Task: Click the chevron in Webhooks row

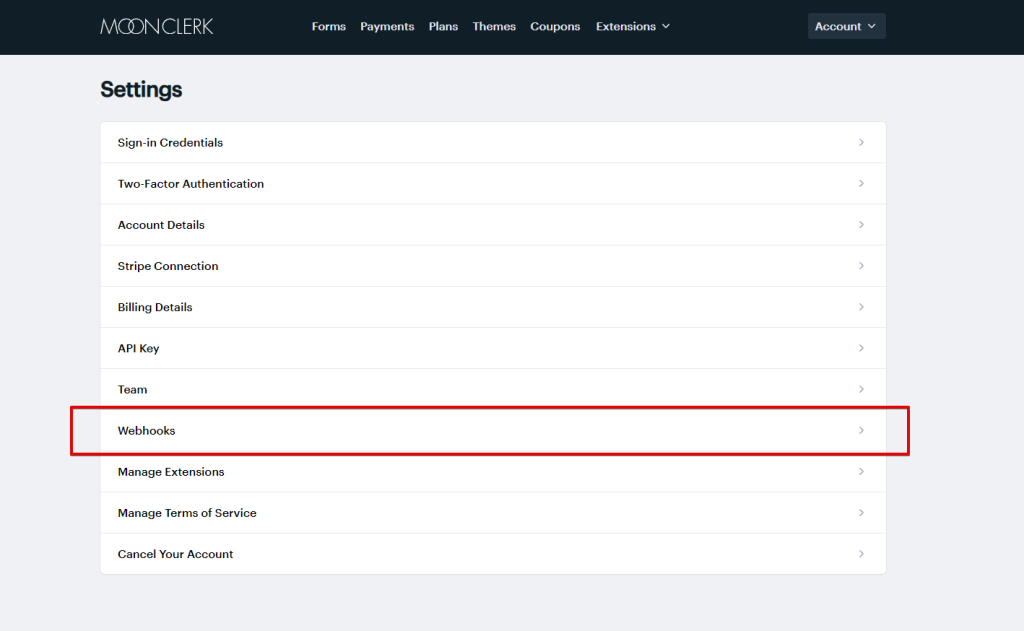Action: (861, 431)
